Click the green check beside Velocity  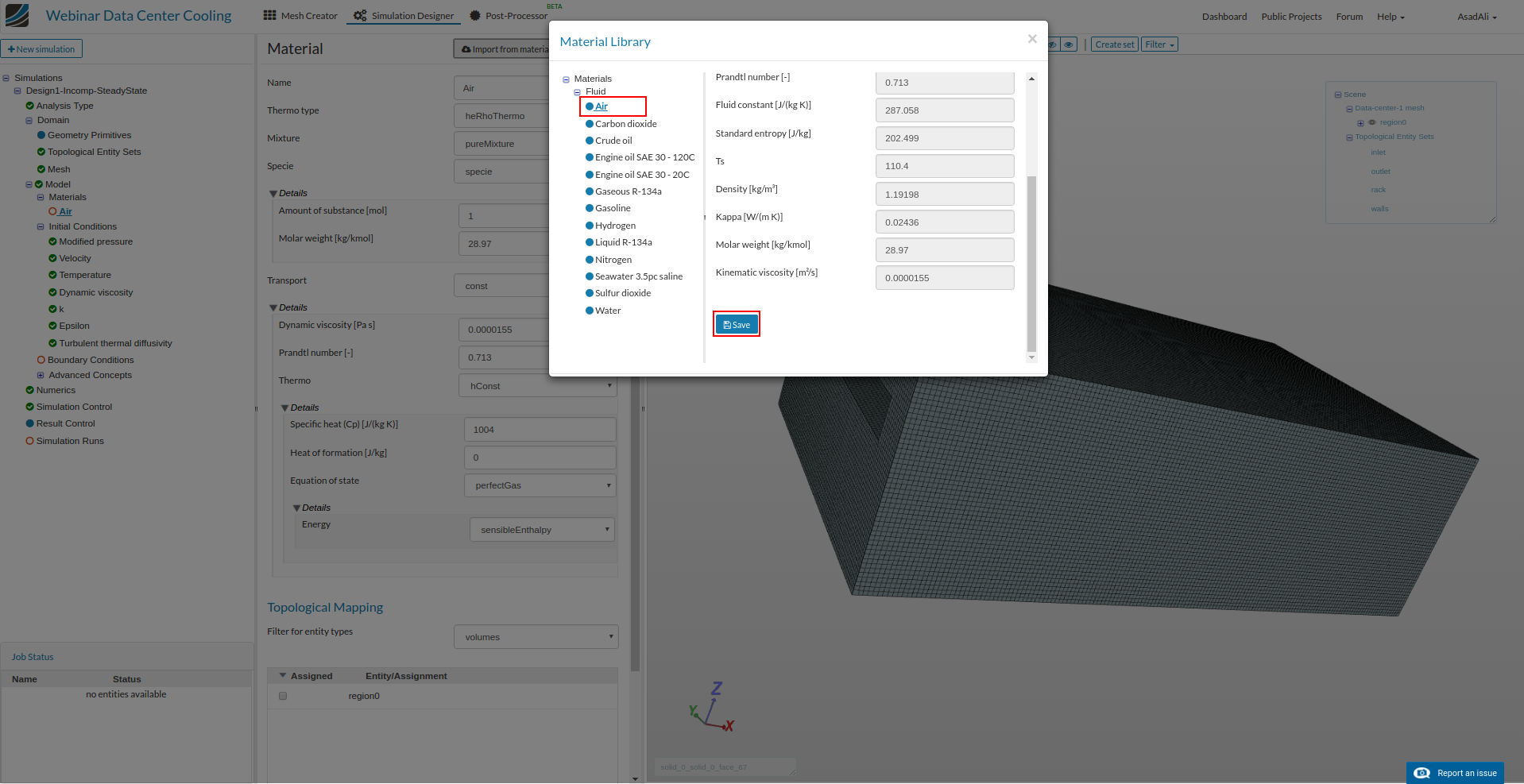pyautogui.click(x=52, y=258)
